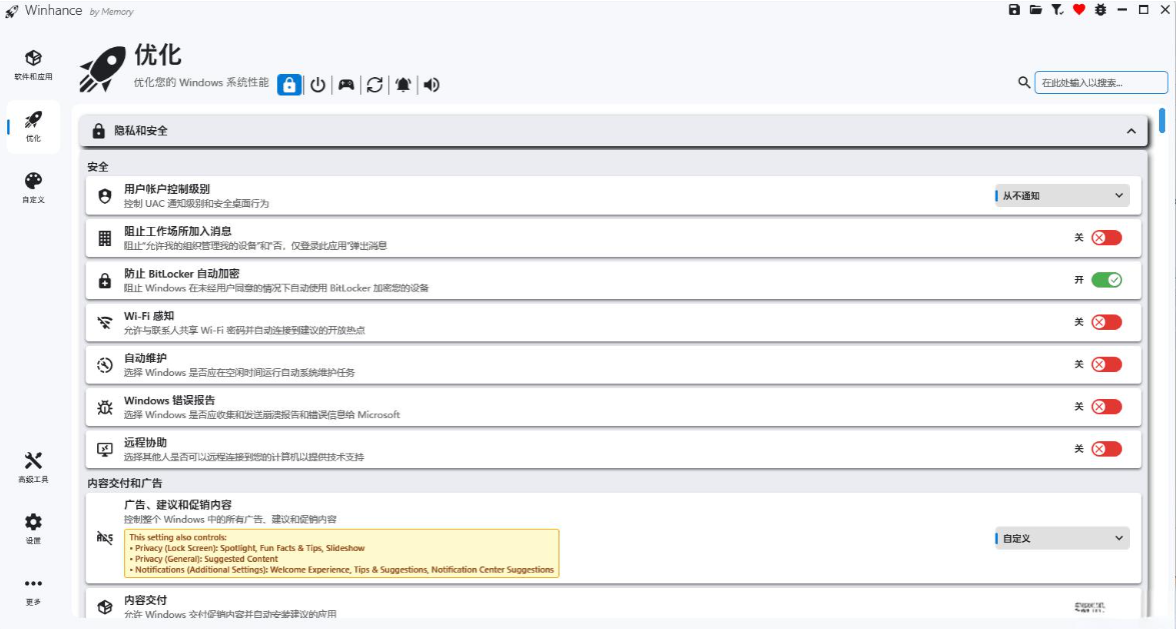
Task: Open the 广告、建议和促销内容 dropdown
Action: click(x=1062, y=538)
